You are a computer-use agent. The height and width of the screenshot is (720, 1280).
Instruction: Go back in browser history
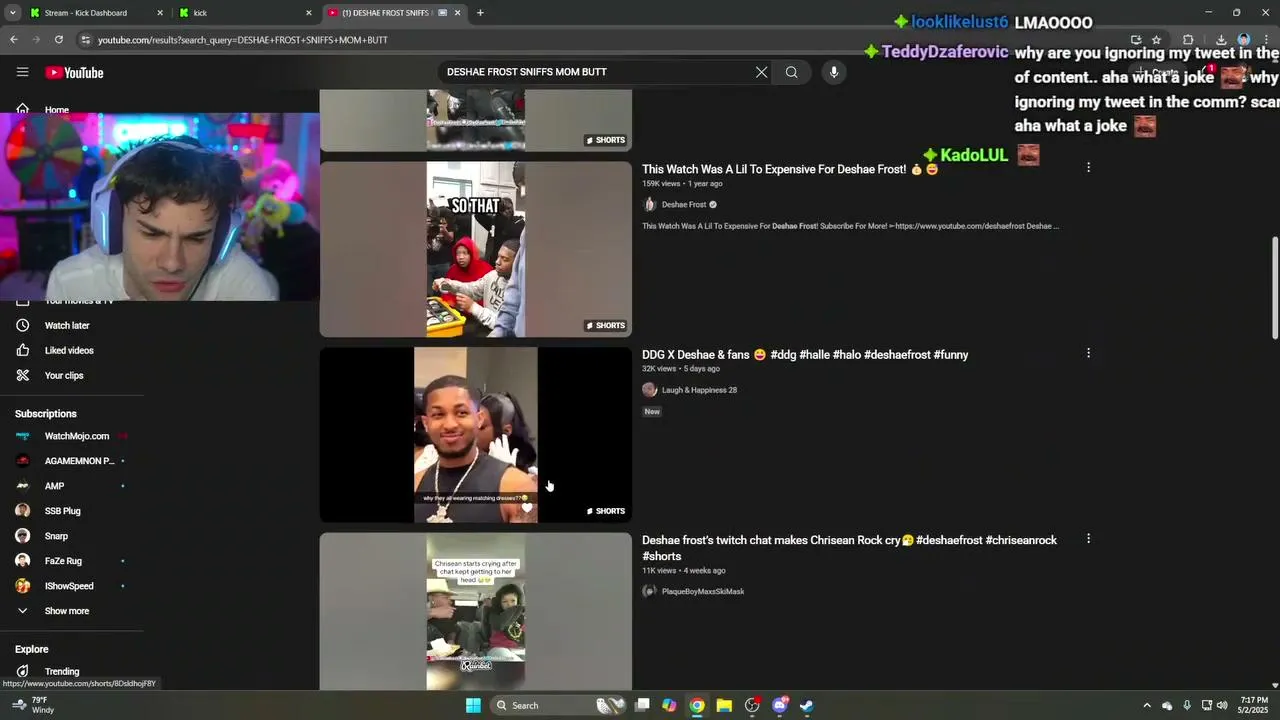(x=14, y=39)
